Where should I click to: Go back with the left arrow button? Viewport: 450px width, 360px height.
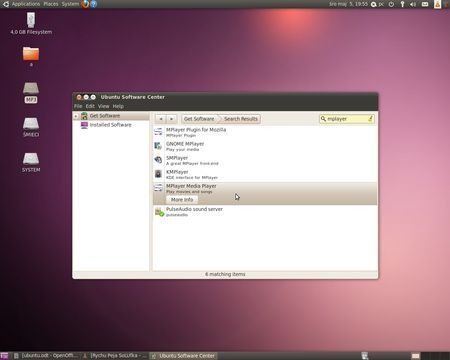pos(161,119)
